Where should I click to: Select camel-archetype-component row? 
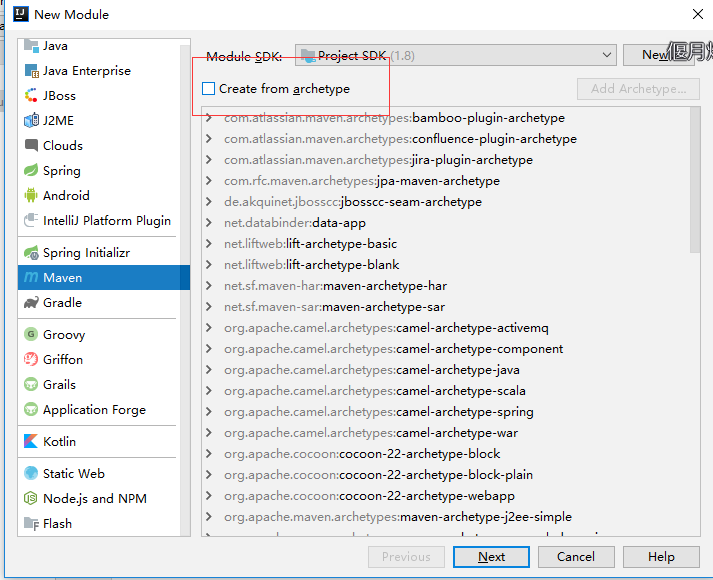click(446, 349)
